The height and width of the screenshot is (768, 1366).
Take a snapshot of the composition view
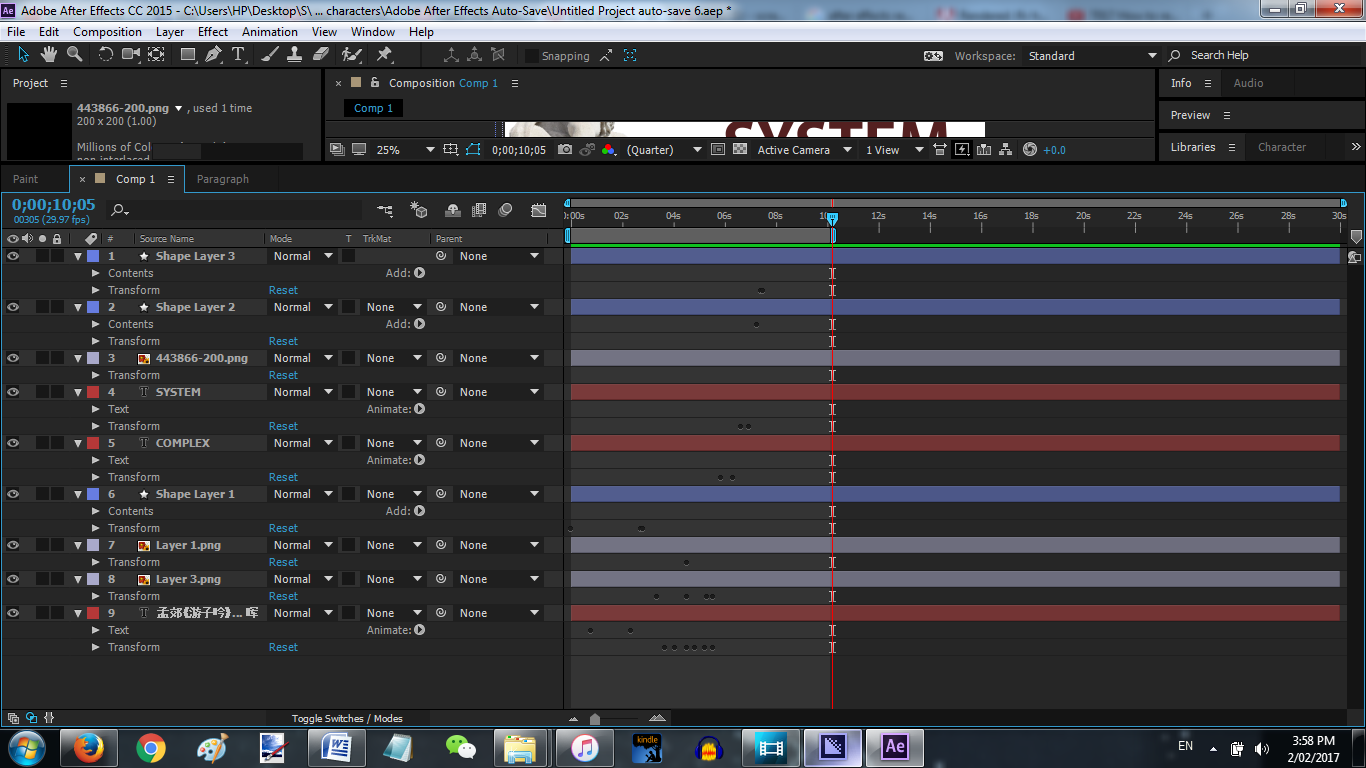[x=566, y=149]
